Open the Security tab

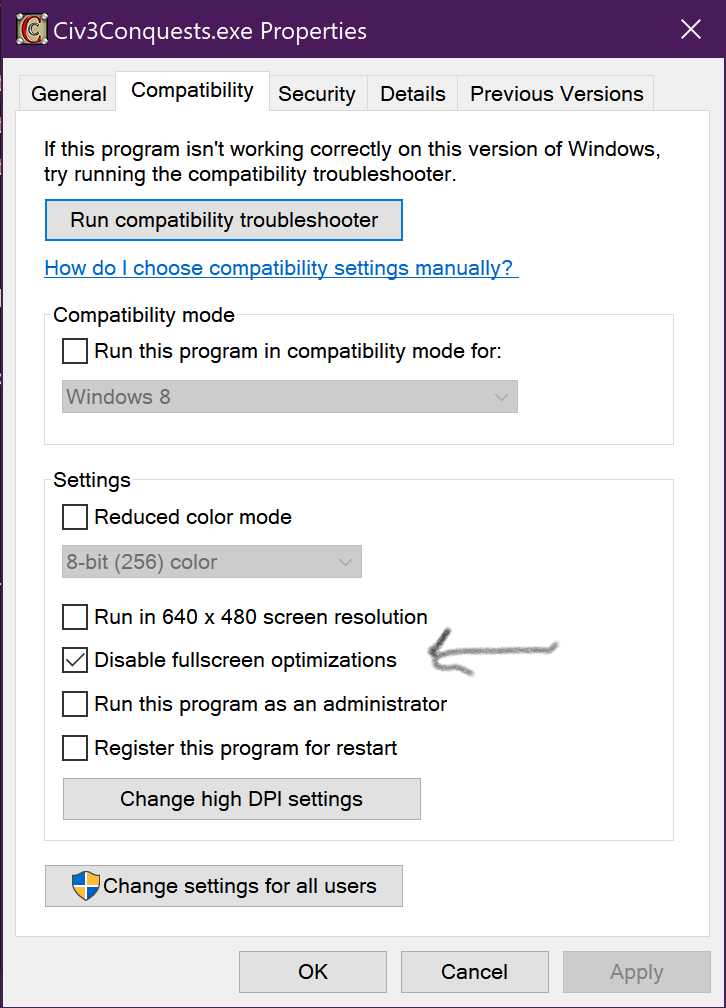[x=316, y=94]
